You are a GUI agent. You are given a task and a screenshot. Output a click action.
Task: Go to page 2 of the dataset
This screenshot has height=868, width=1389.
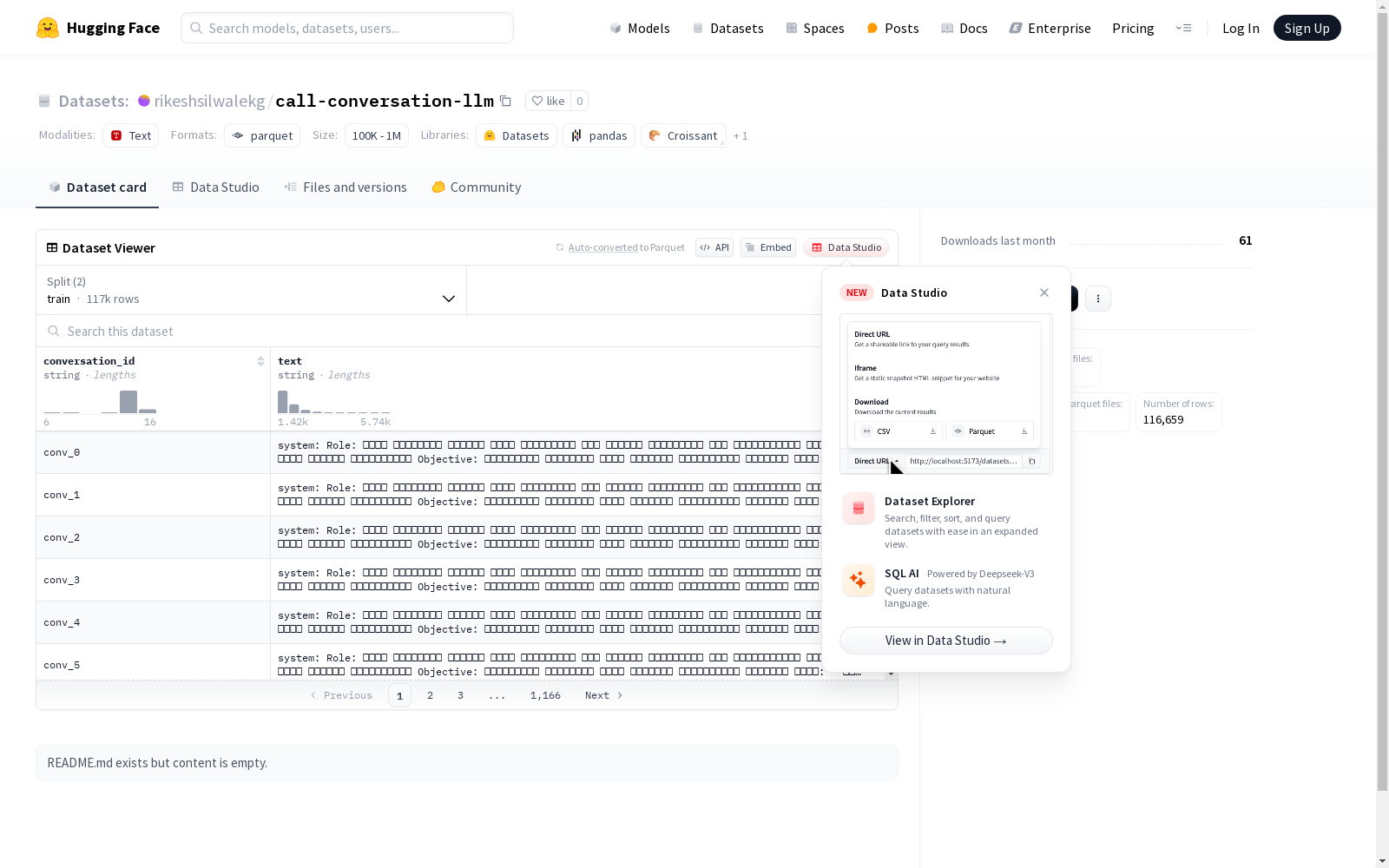click(x=430, y=695)
